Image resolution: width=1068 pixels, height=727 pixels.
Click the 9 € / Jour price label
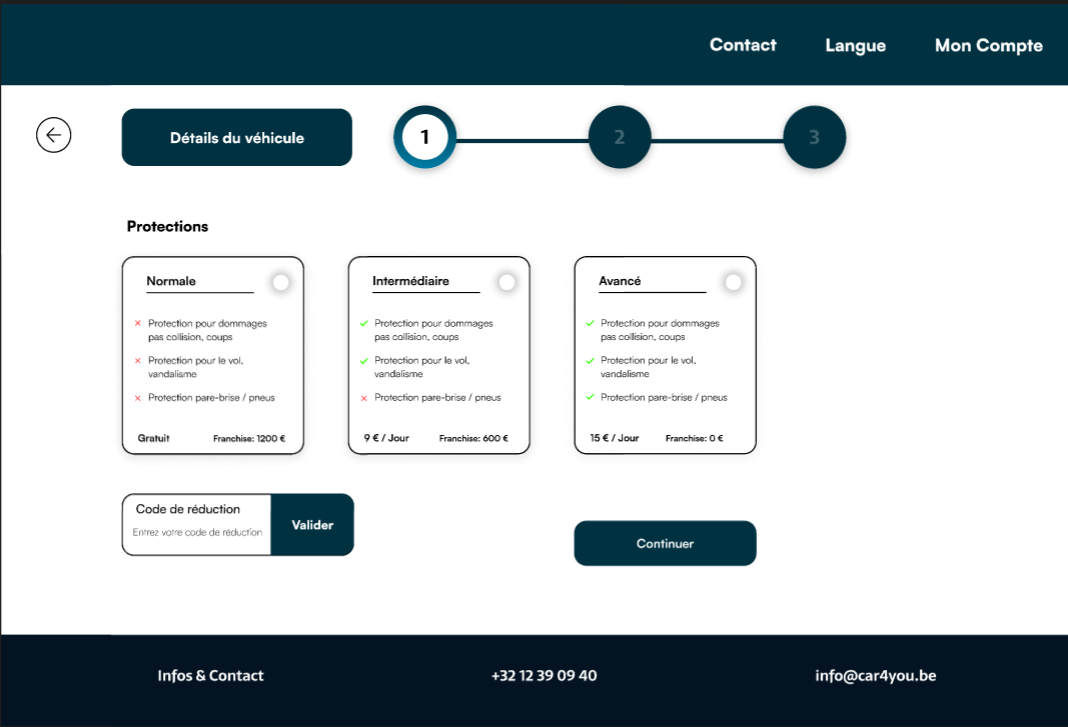coord(386,438)
